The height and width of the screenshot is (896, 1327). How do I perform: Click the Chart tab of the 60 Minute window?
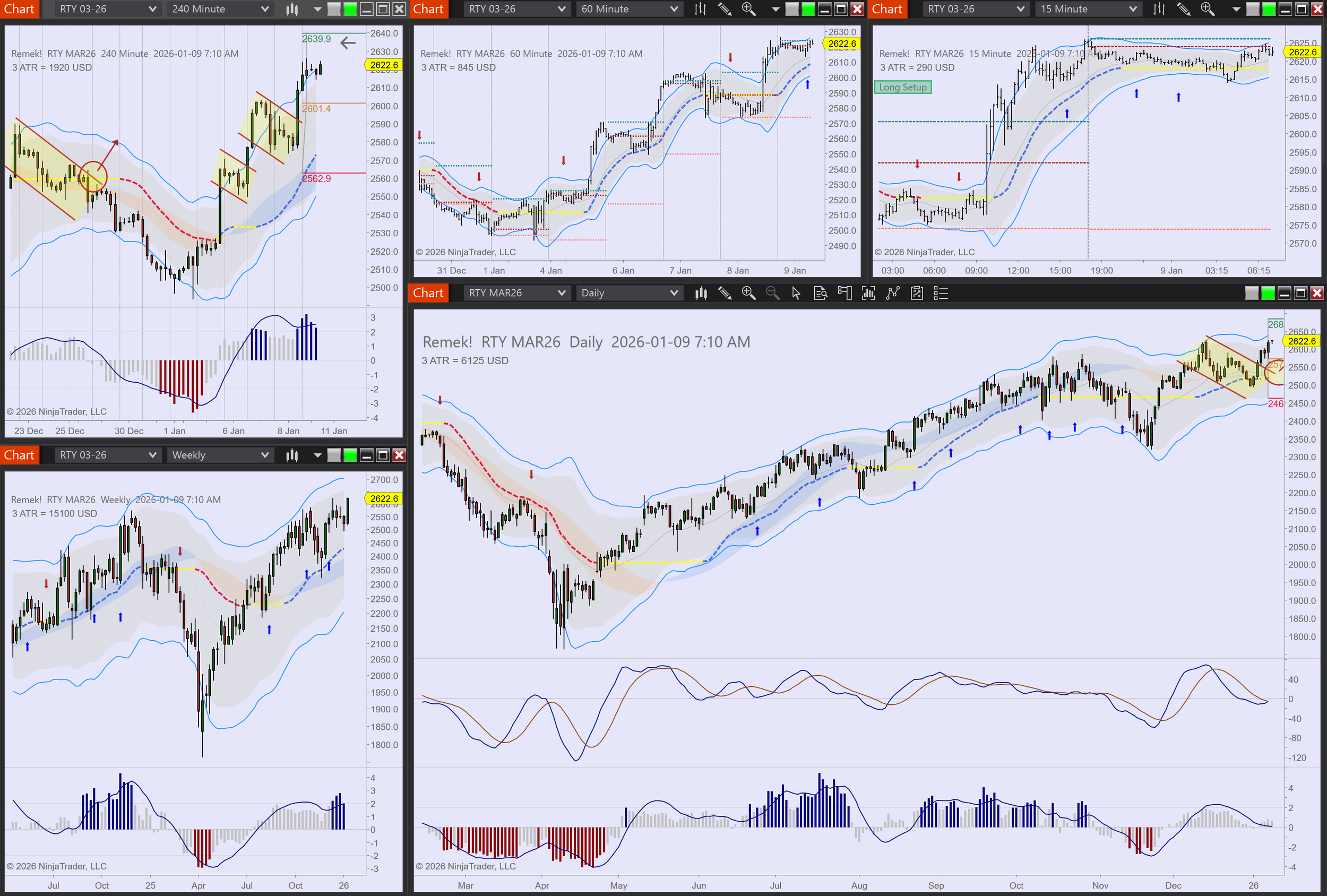[x=428, y=9]
